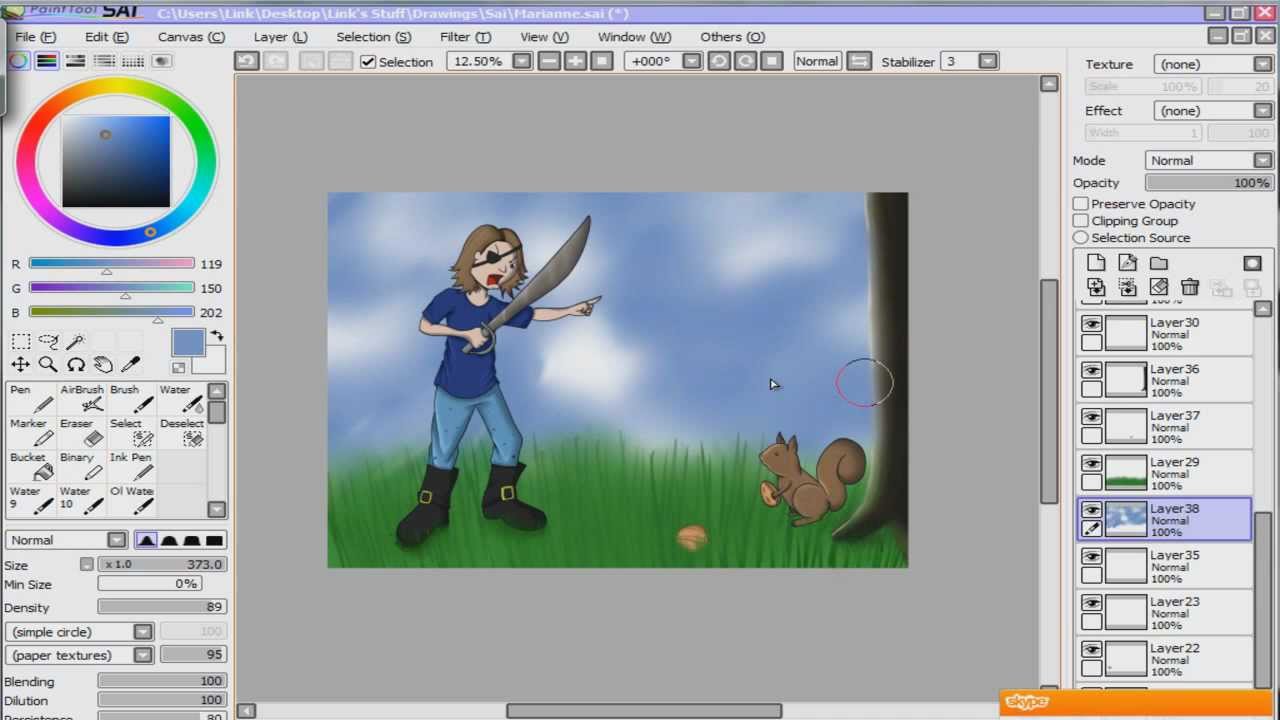Screen dimensions: 1280x720
Task: Select the Brush tool
Action: [132, 399]
